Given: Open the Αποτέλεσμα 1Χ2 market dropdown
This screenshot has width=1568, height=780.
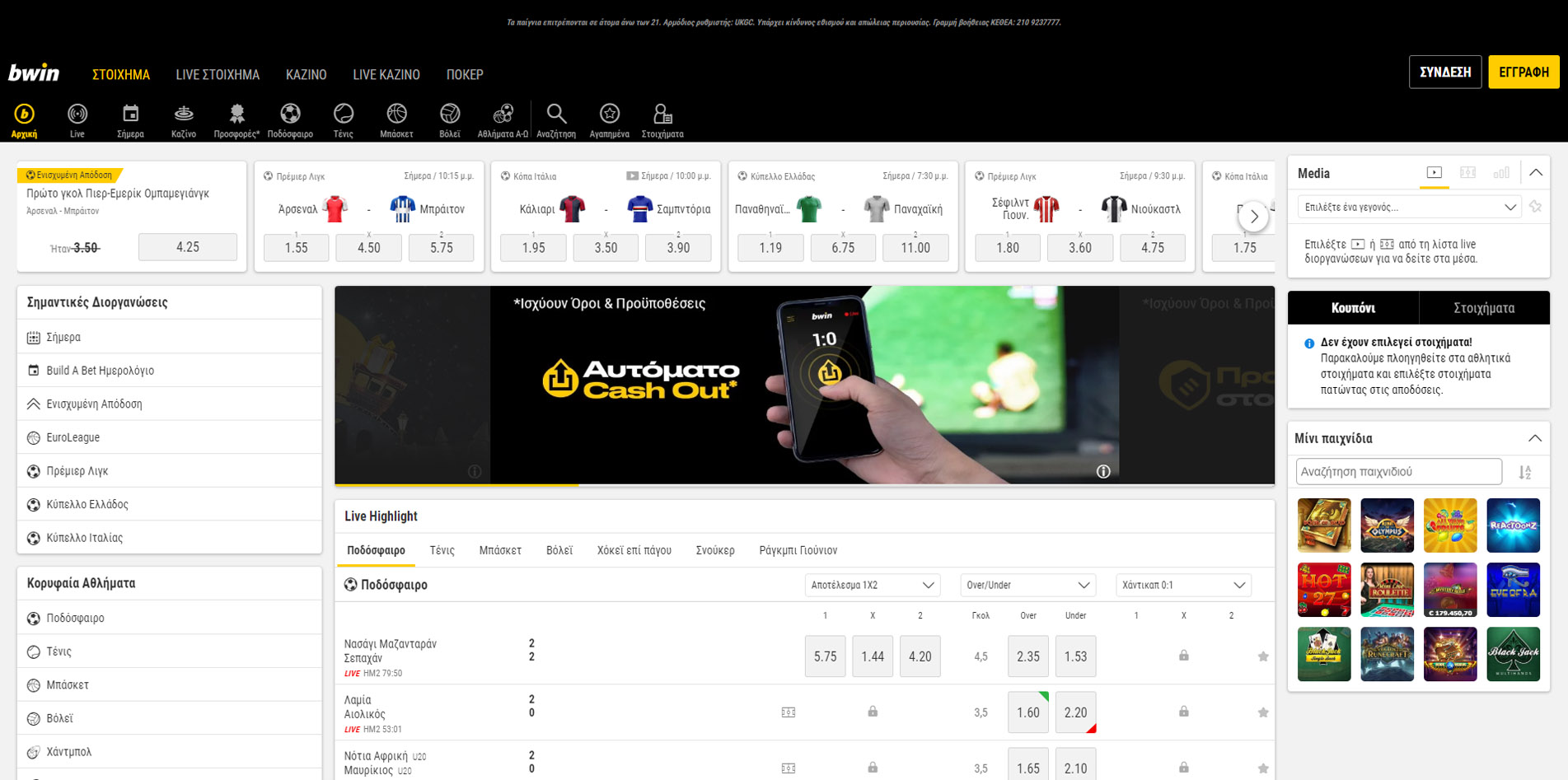Looking at the screenshot, I should [x=873, y=585].
